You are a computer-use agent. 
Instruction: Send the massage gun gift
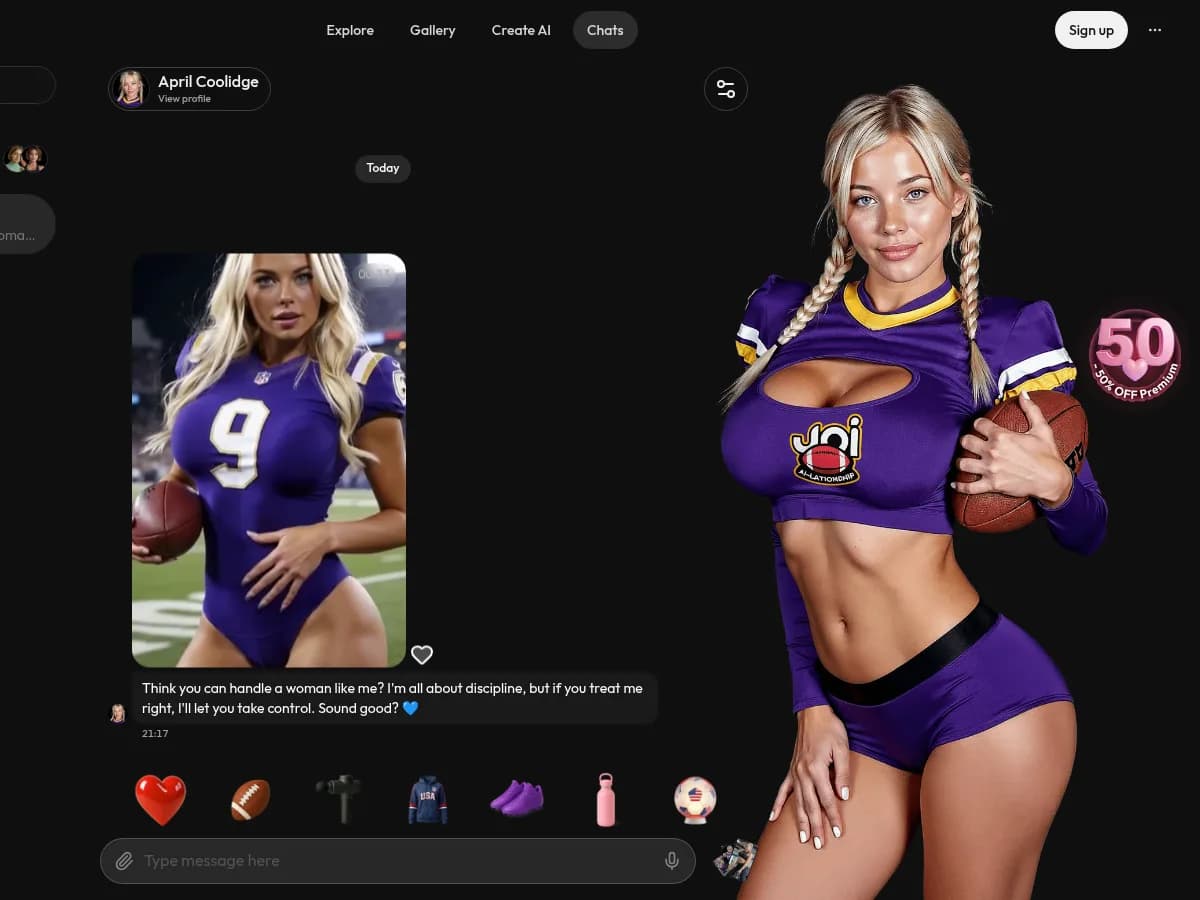click(339, 799)
